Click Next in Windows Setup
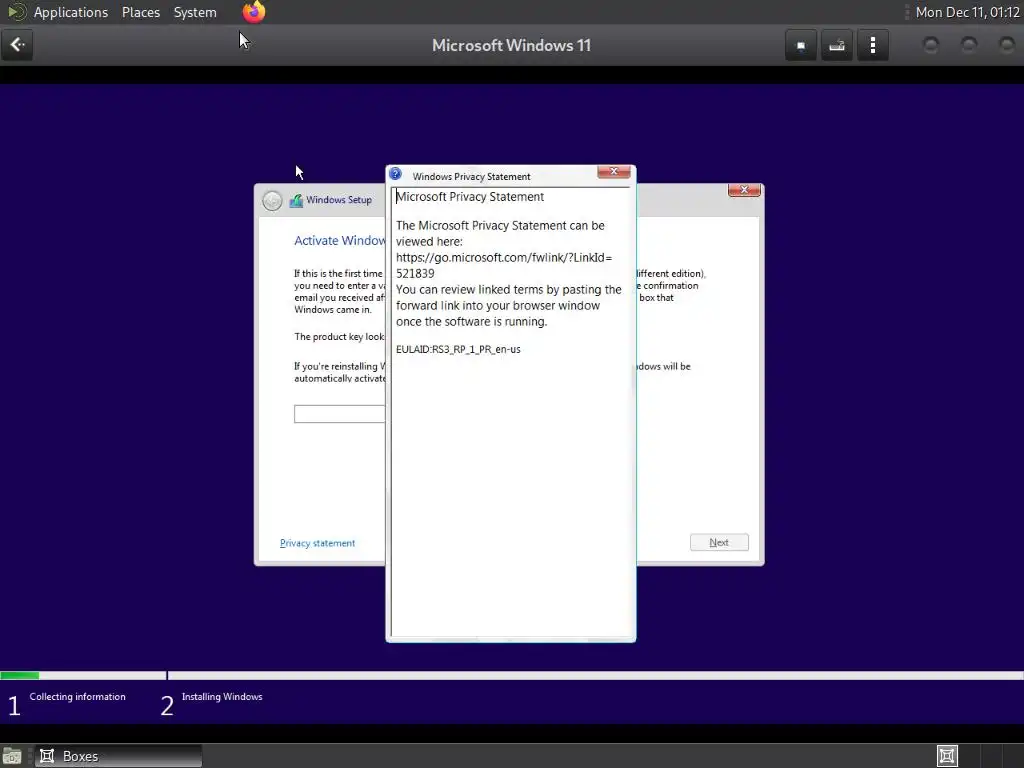Screen dimensions: 1024x768 pos(719,543)
